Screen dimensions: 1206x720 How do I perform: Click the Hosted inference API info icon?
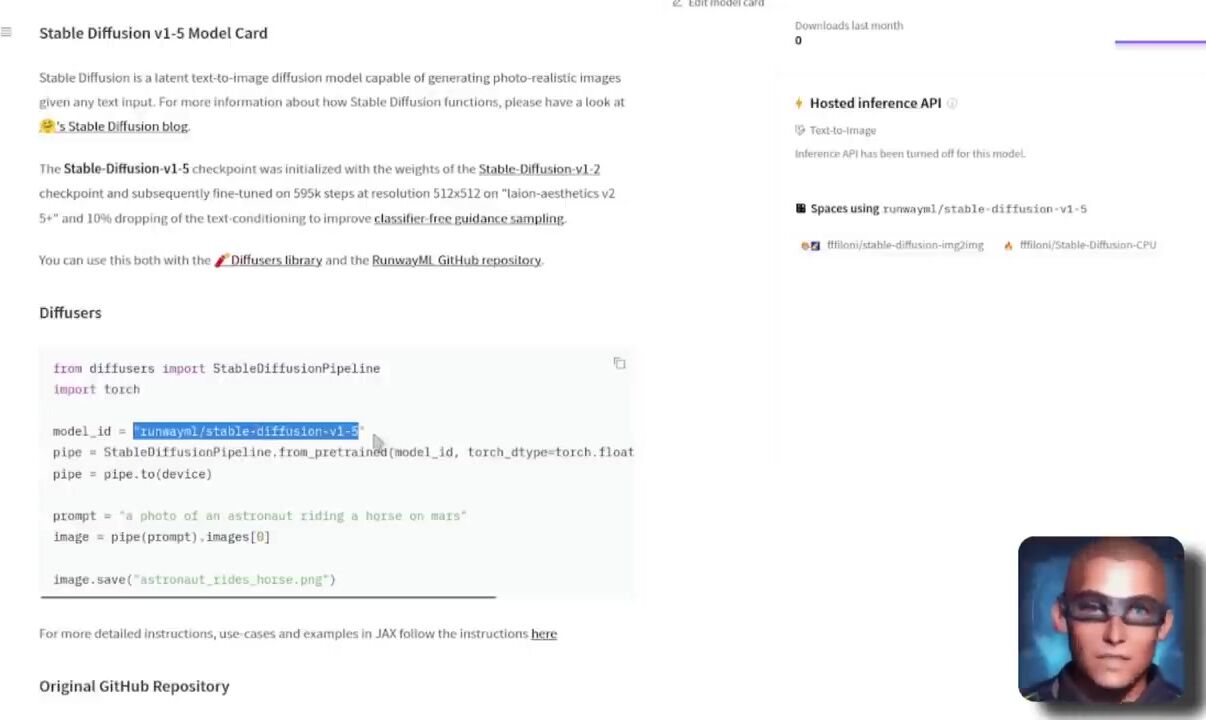click(952, 103)
